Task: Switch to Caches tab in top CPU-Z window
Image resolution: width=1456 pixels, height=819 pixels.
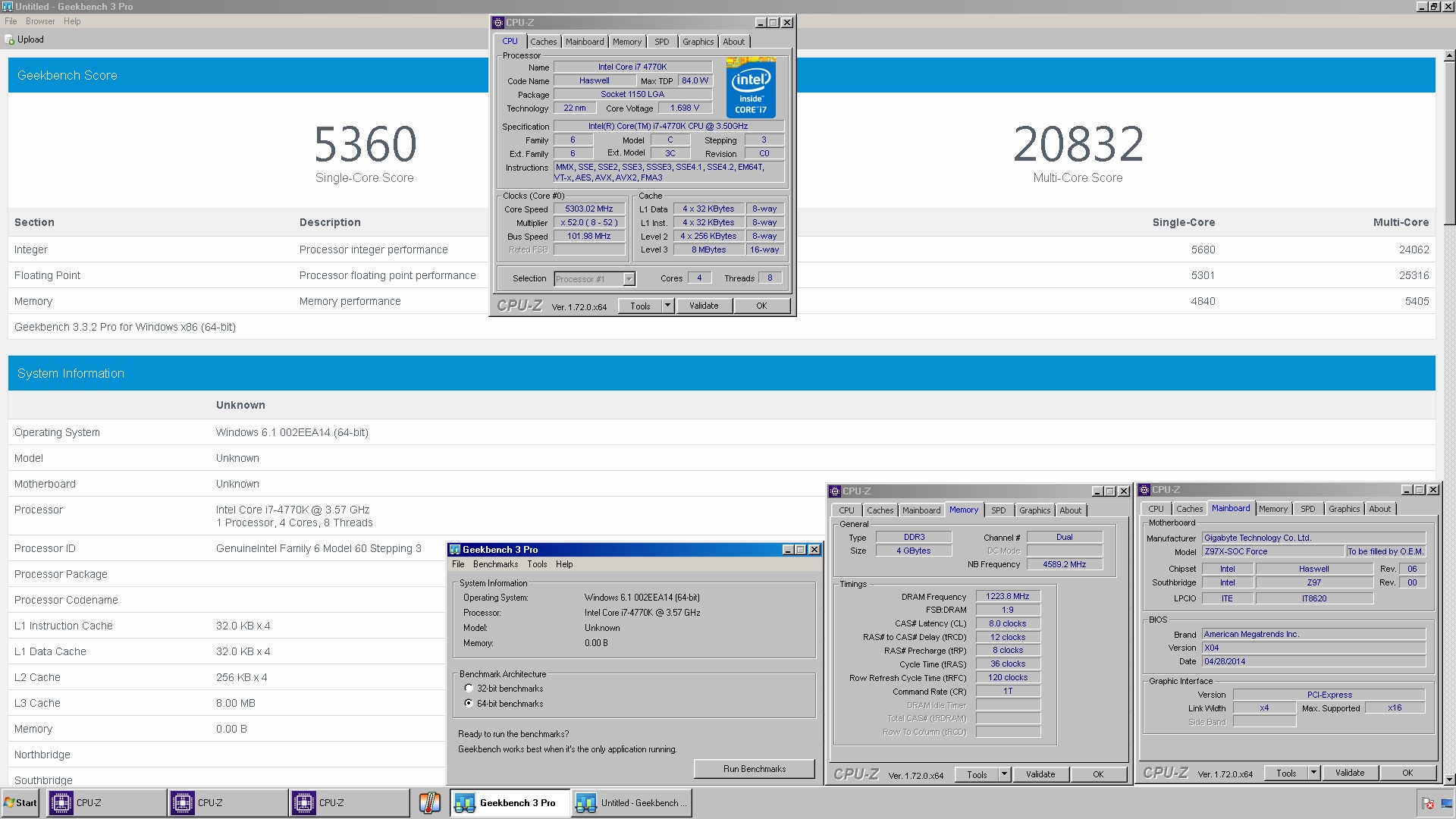Action: [x=543, y=42]
